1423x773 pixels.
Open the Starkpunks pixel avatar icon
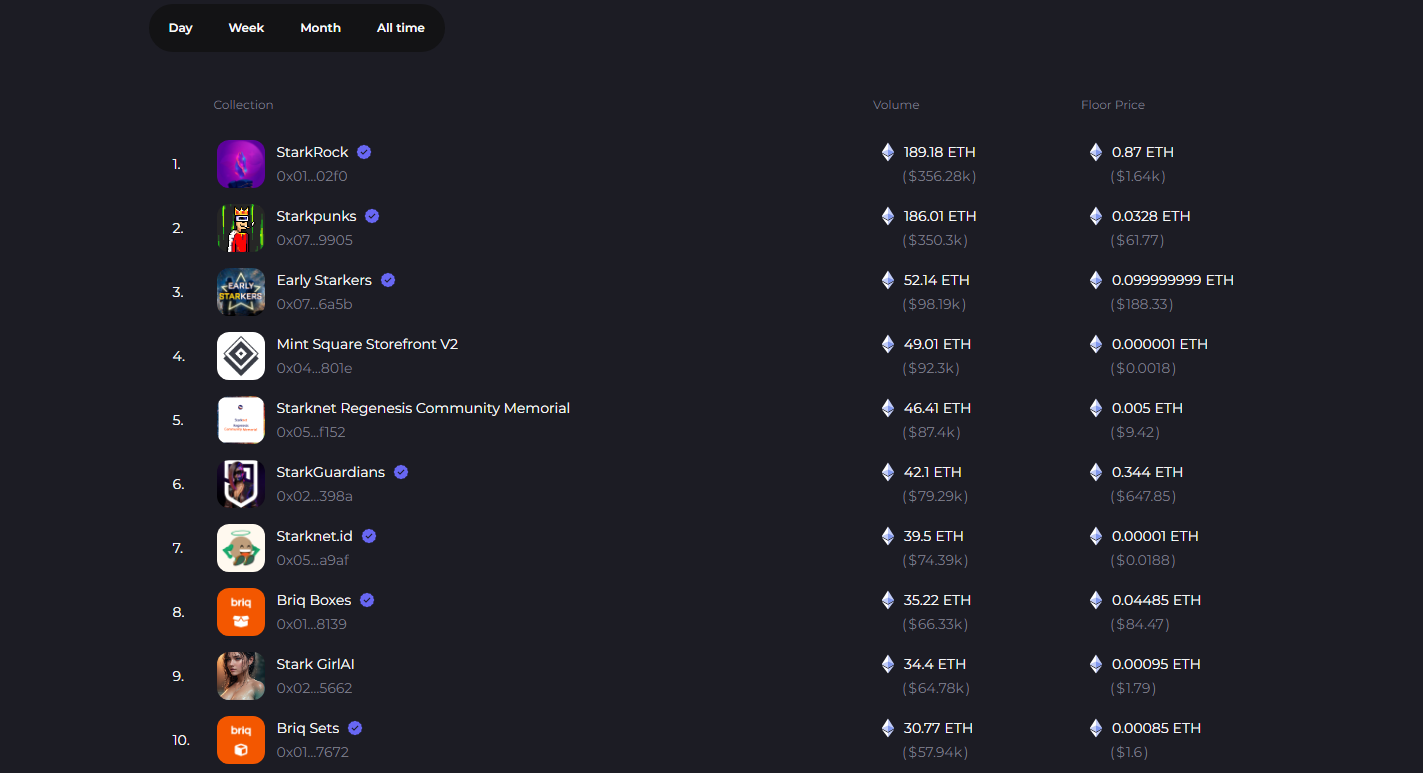(x=241, y=228)
